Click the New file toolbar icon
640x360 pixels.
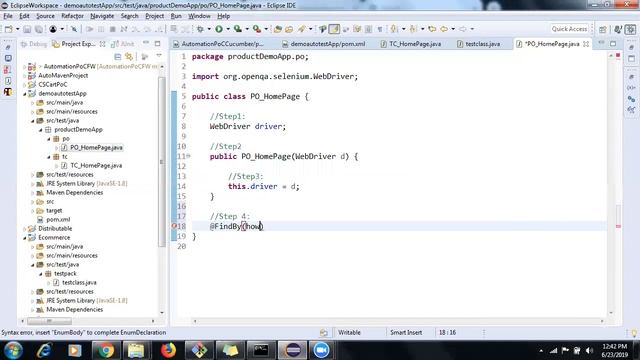(8, 29)
